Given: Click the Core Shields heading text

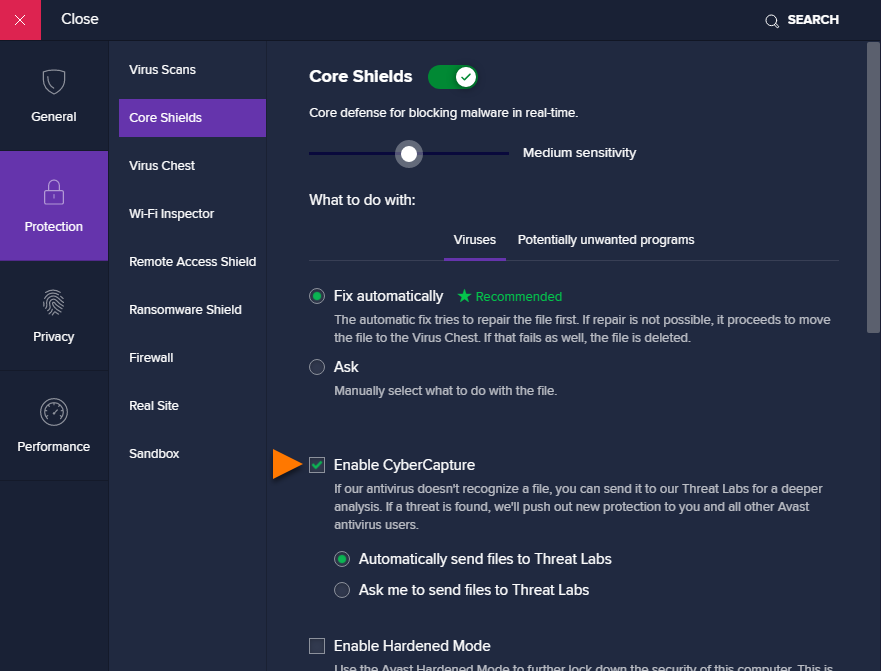Looking at the screenshot, I should pos(361,76).
